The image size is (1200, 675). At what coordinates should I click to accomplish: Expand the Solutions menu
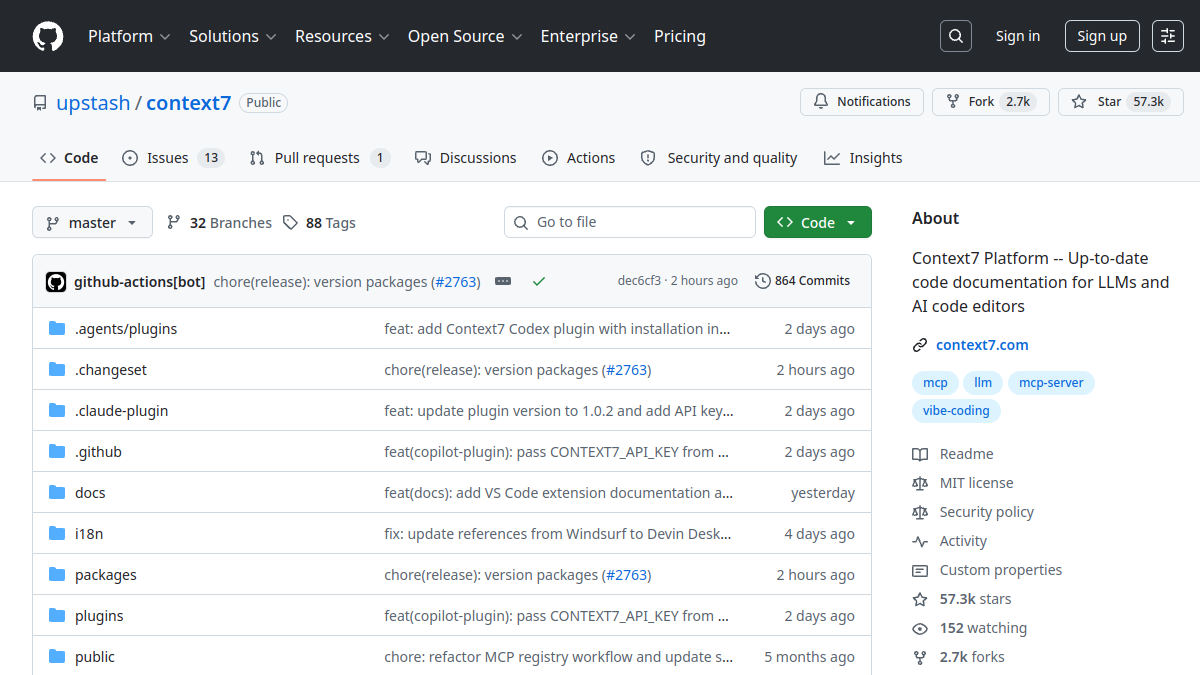pyautogui.click(x=232, y=36)
